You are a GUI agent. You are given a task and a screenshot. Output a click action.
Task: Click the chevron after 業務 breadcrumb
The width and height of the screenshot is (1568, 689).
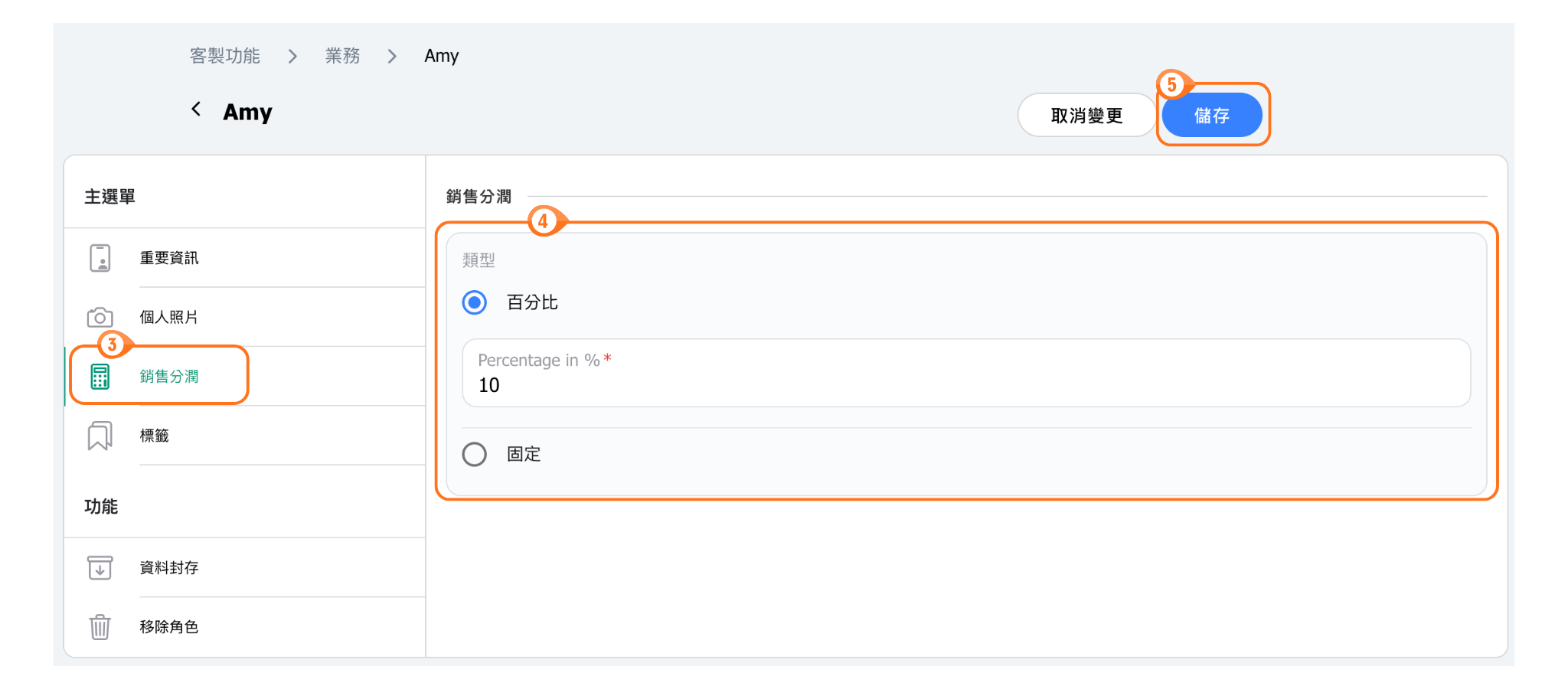tap(392, 57)
